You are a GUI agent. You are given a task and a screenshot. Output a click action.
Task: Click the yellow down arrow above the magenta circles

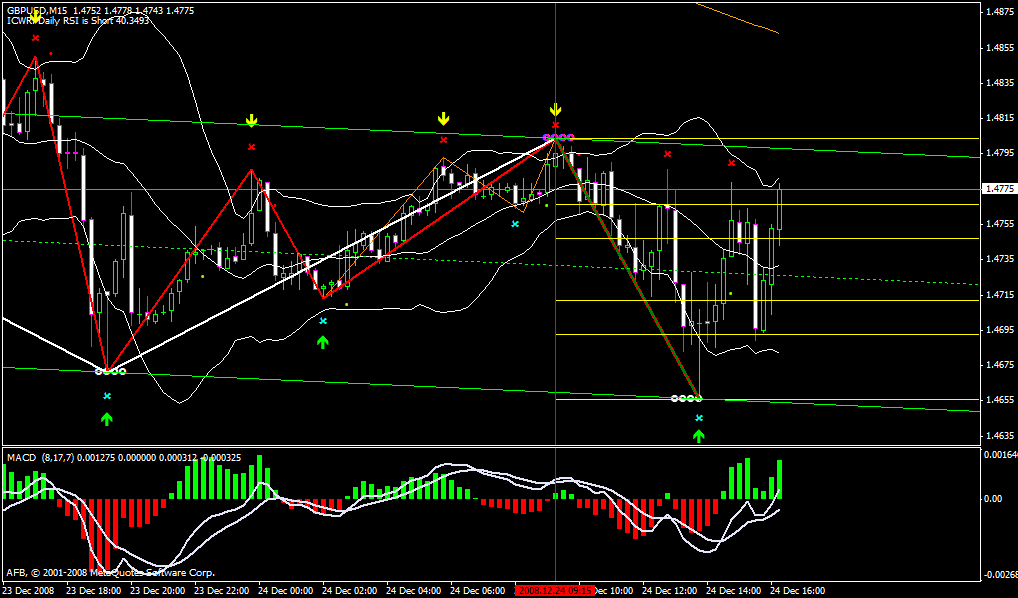(556, 110)
